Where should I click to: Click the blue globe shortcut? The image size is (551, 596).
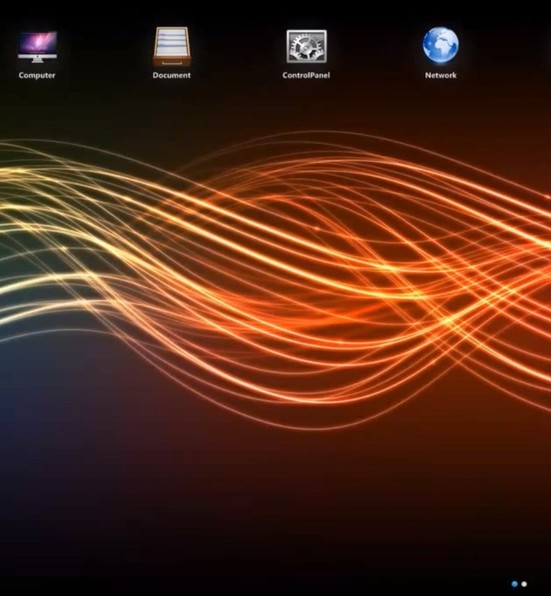coord(440,45)
